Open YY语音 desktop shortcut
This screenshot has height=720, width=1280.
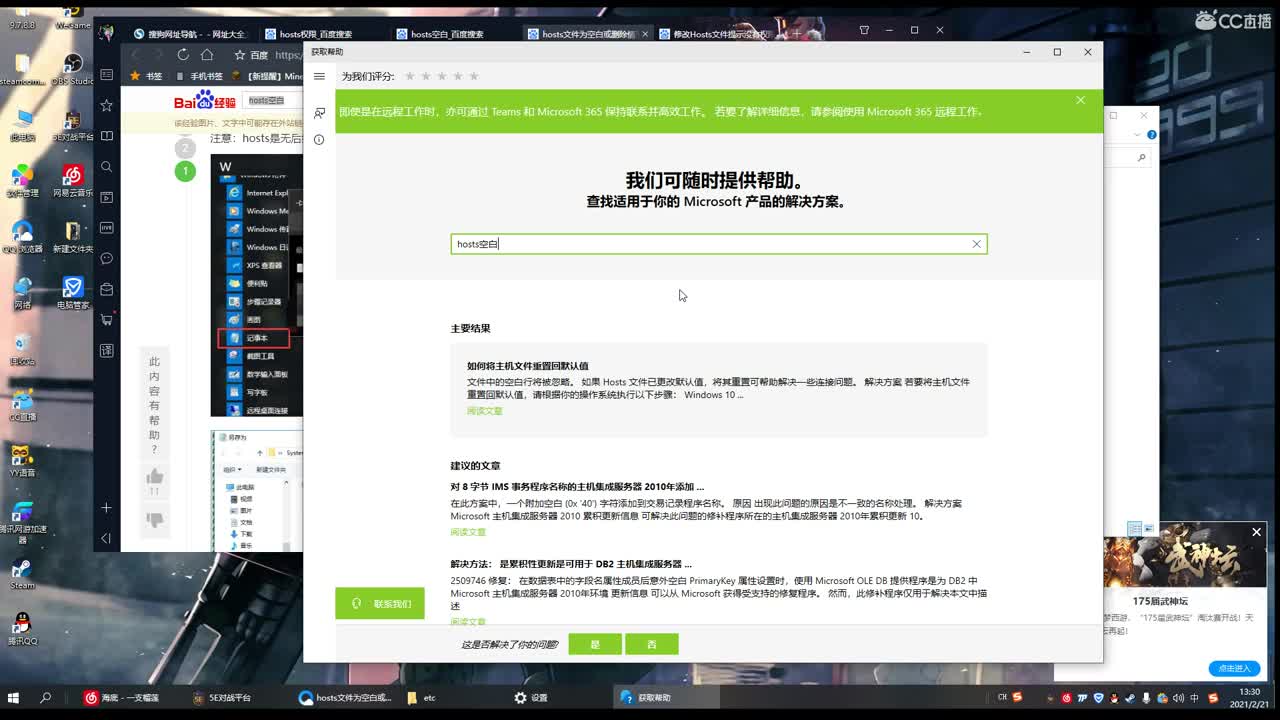click(22, 461)
